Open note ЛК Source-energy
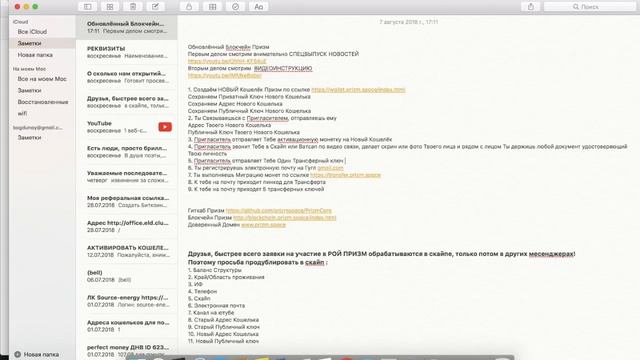The width and height of the screenshot is (640, 360). [x=127, y=301]
